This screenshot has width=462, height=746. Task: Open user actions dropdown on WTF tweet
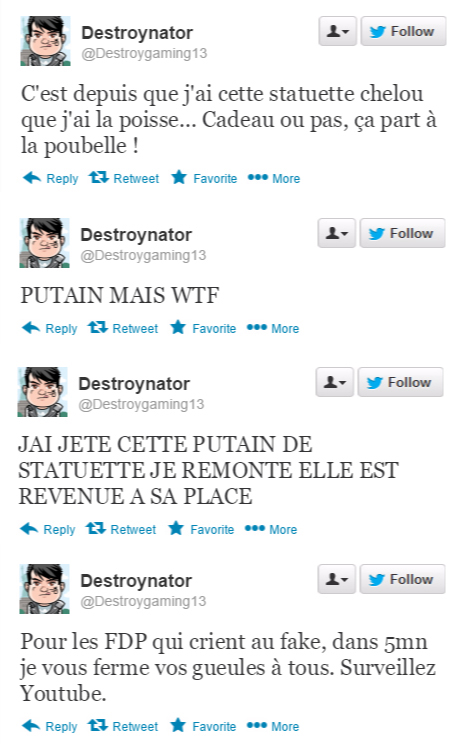pyautogui.click(x=337, y=233)
